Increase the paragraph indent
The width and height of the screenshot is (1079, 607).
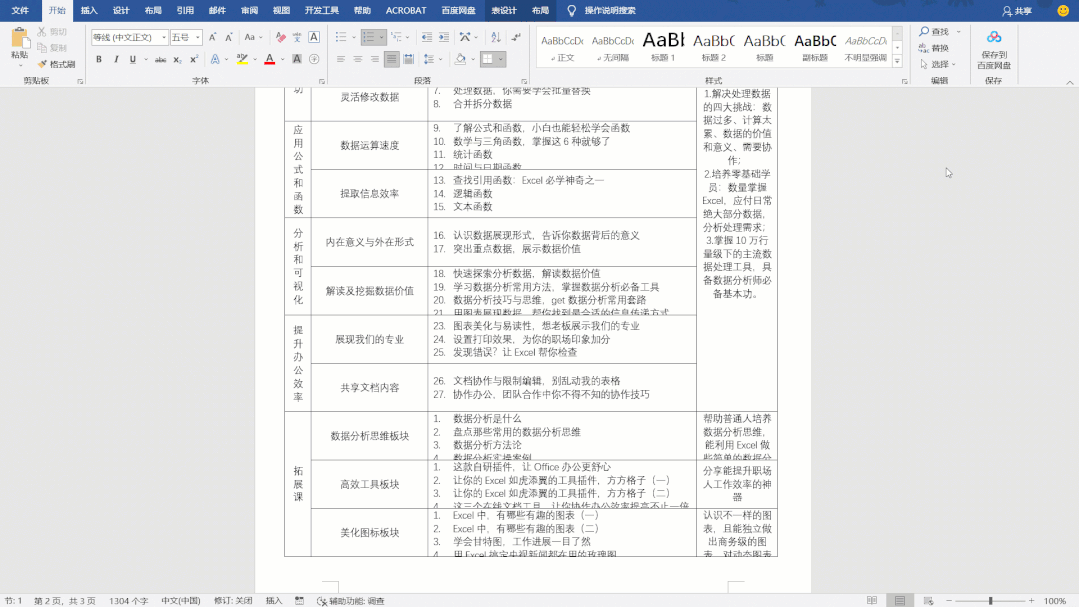(x=444, y=37)
